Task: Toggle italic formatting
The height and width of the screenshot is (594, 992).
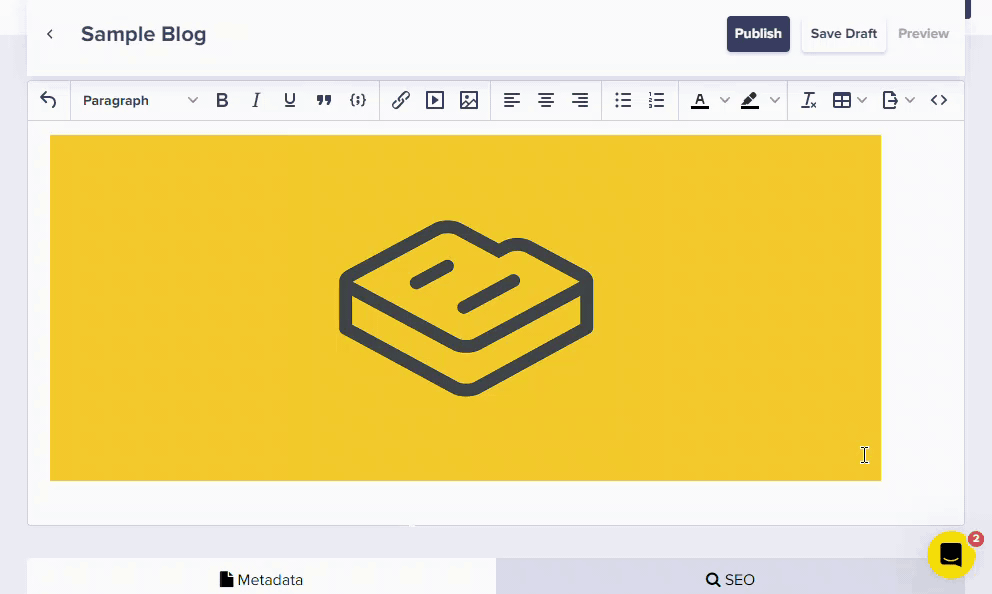Action: coord(256,100)
